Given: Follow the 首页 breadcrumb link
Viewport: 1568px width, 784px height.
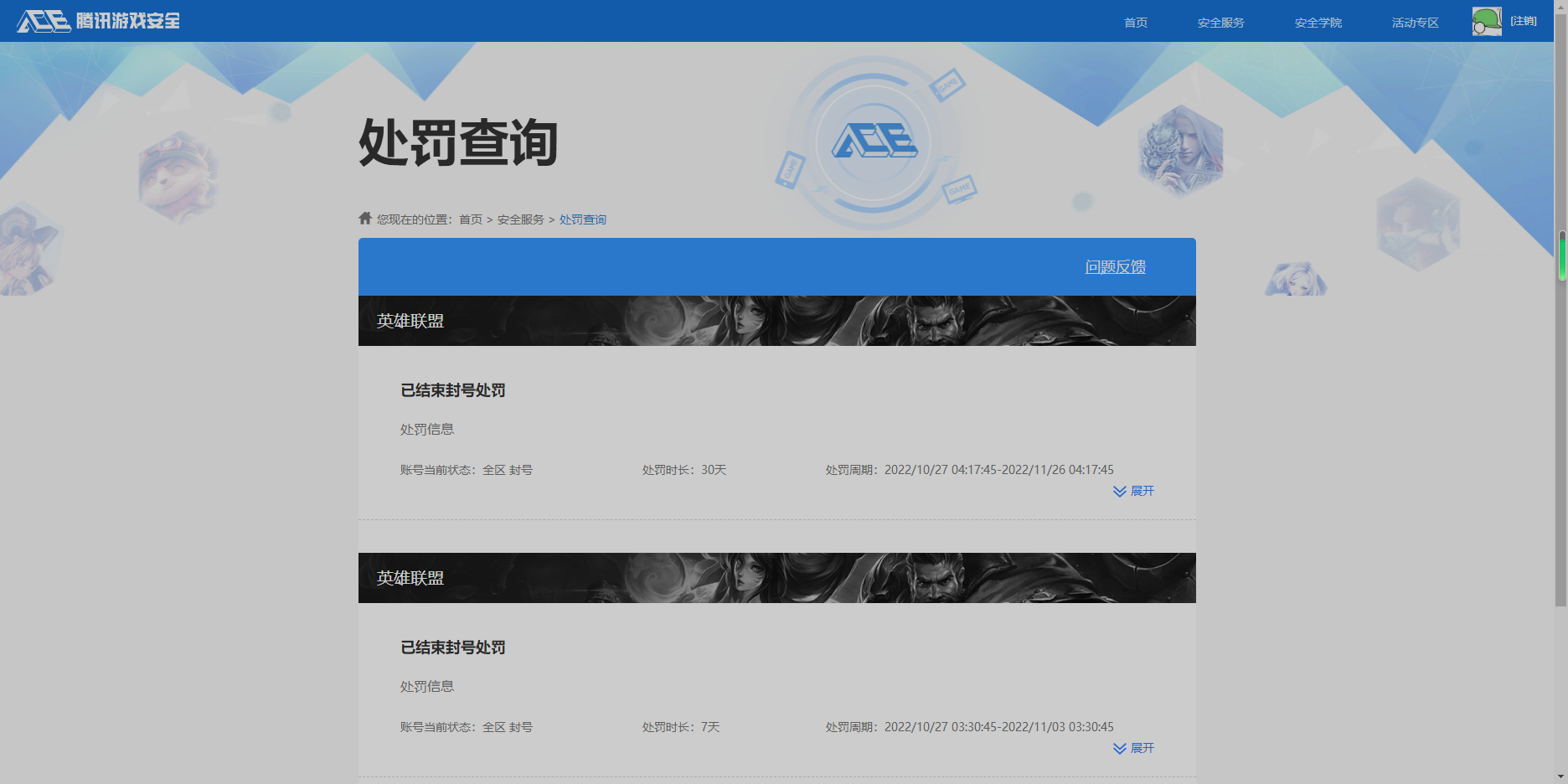Looking at the screenshot, I should pyautogui.click(x=471, y=219).
